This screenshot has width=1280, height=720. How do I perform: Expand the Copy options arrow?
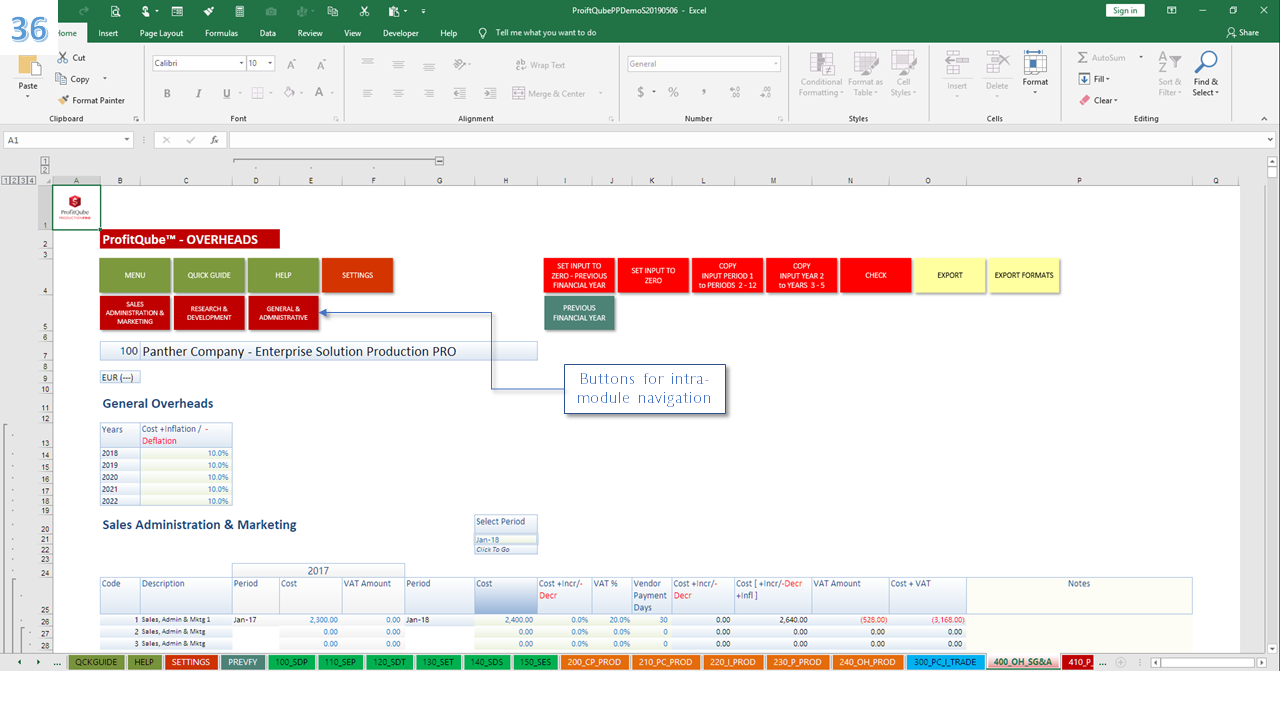click(105, 79)
